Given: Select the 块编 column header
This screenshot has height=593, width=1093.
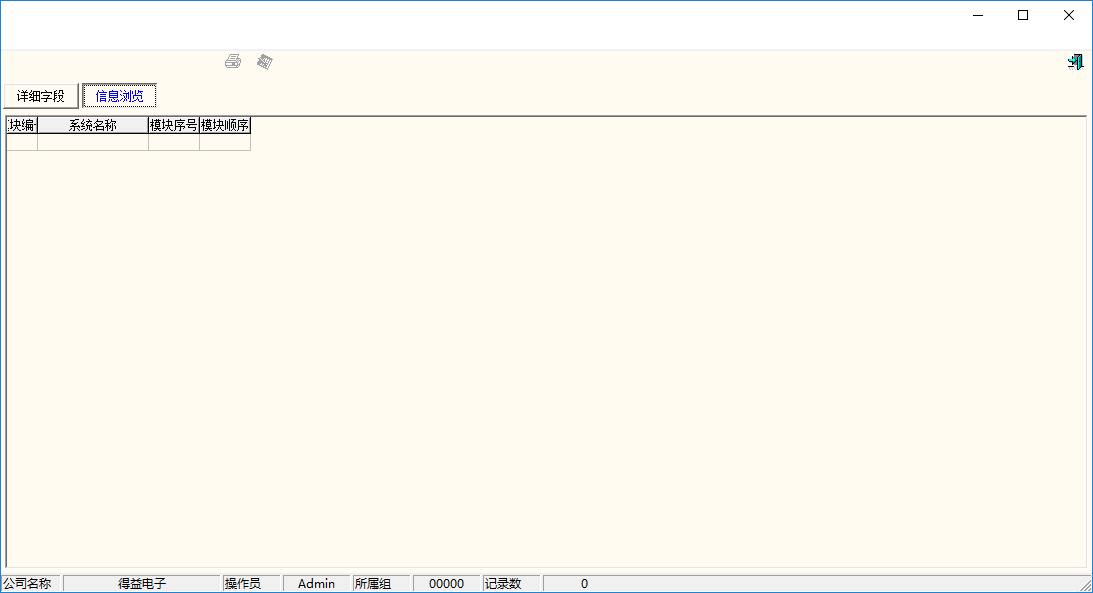Looking at the screenshot, I should click(x=22, y=125).
